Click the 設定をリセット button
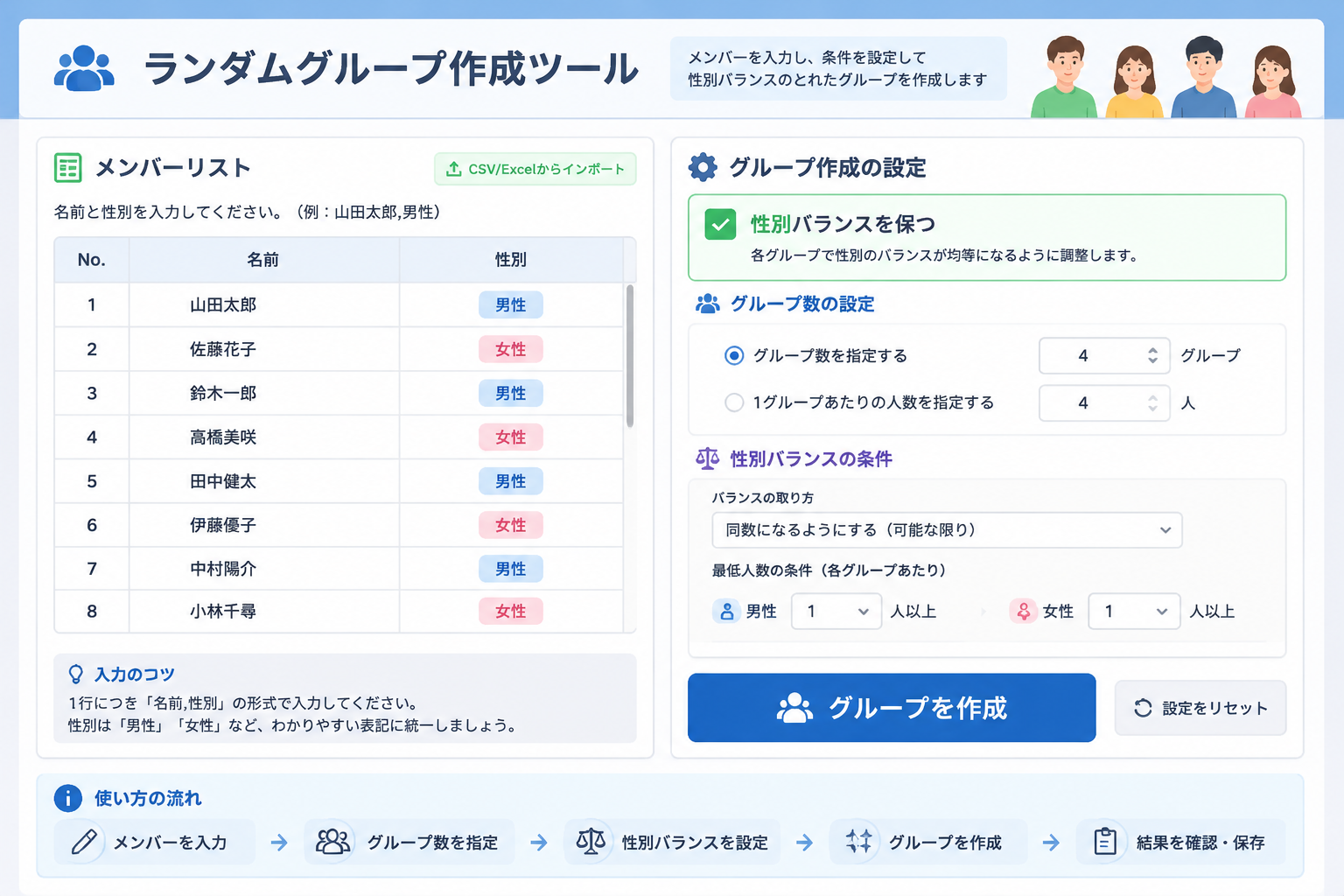Viewport: 1344px width, 896px height. pos(1200,708)
